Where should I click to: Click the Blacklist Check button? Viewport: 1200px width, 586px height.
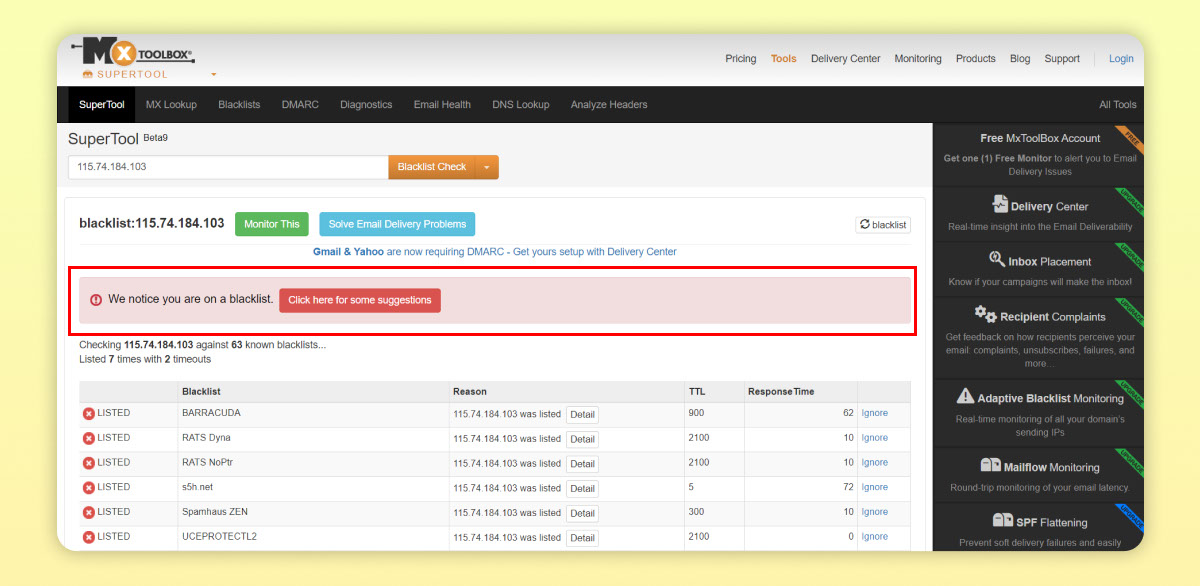[432, 167]
